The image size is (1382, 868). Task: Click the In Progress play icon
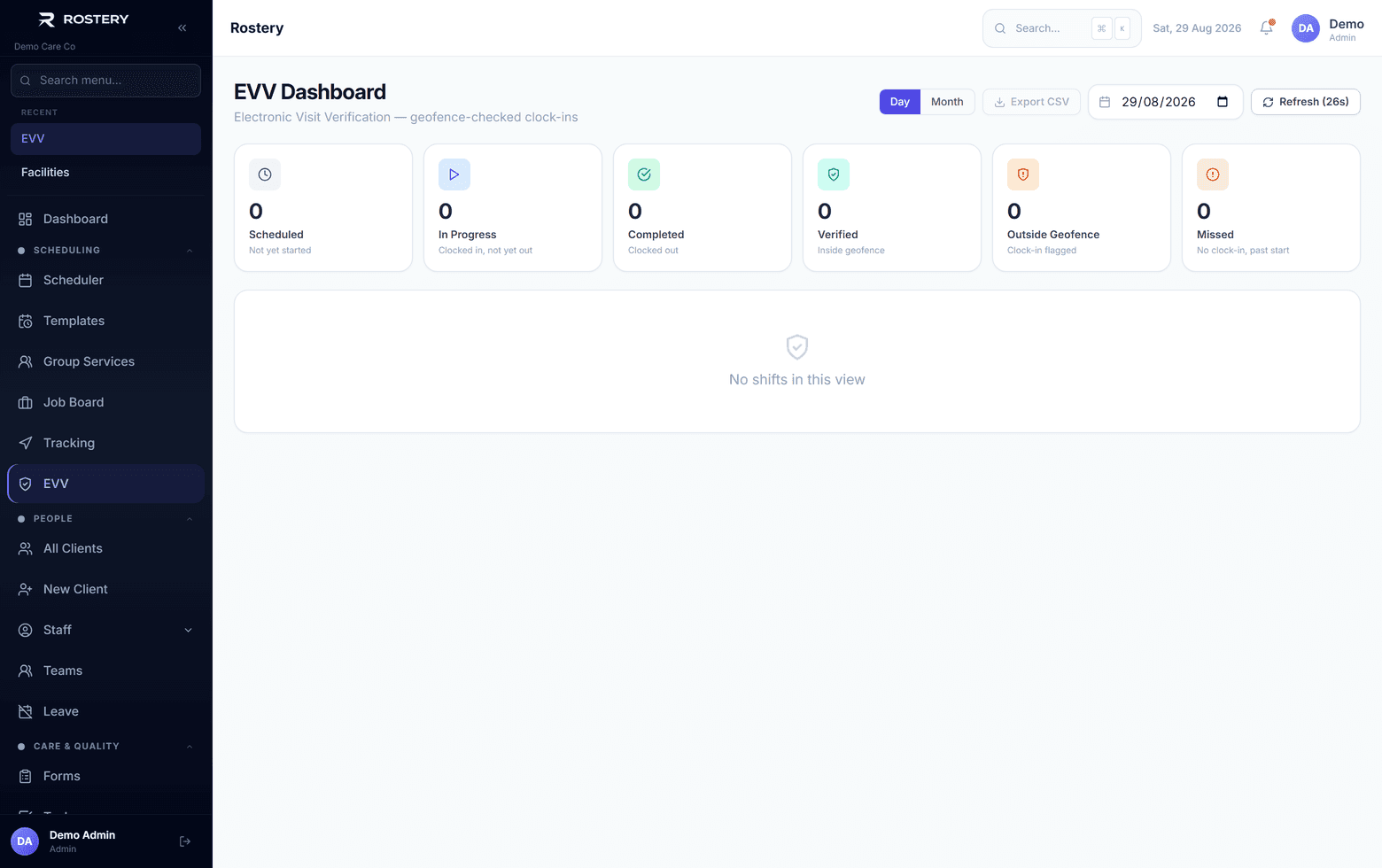click(454, 174)
